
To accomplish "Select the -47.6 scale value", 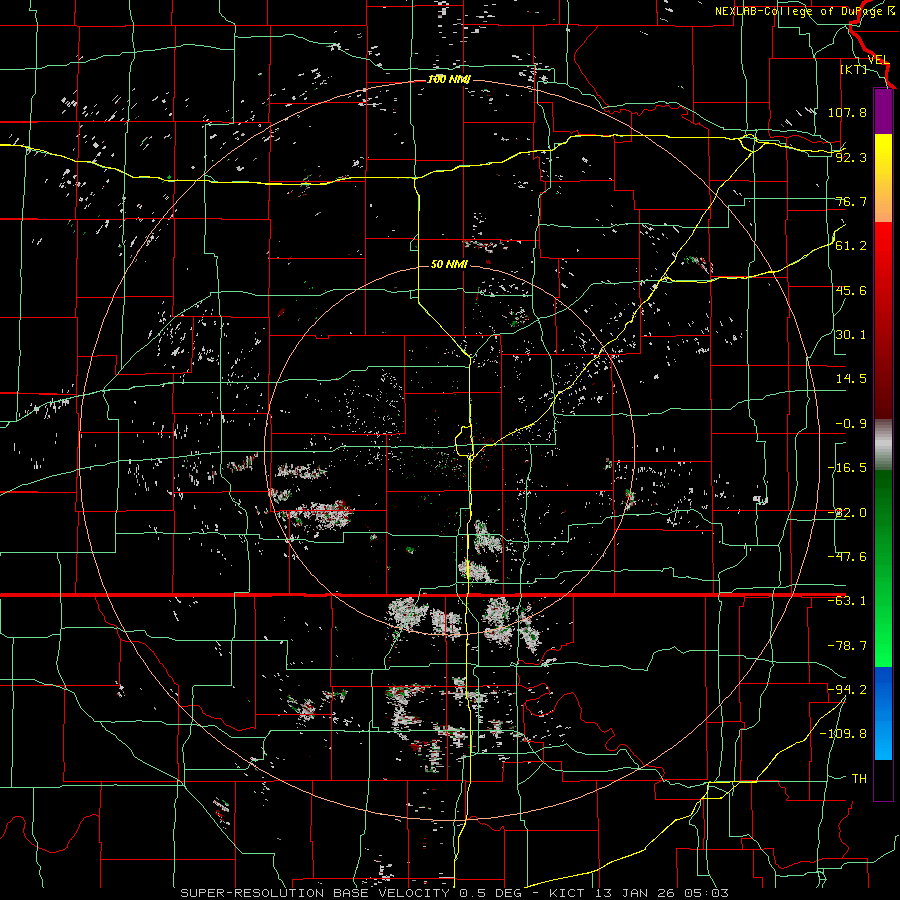I will (847, 557).
